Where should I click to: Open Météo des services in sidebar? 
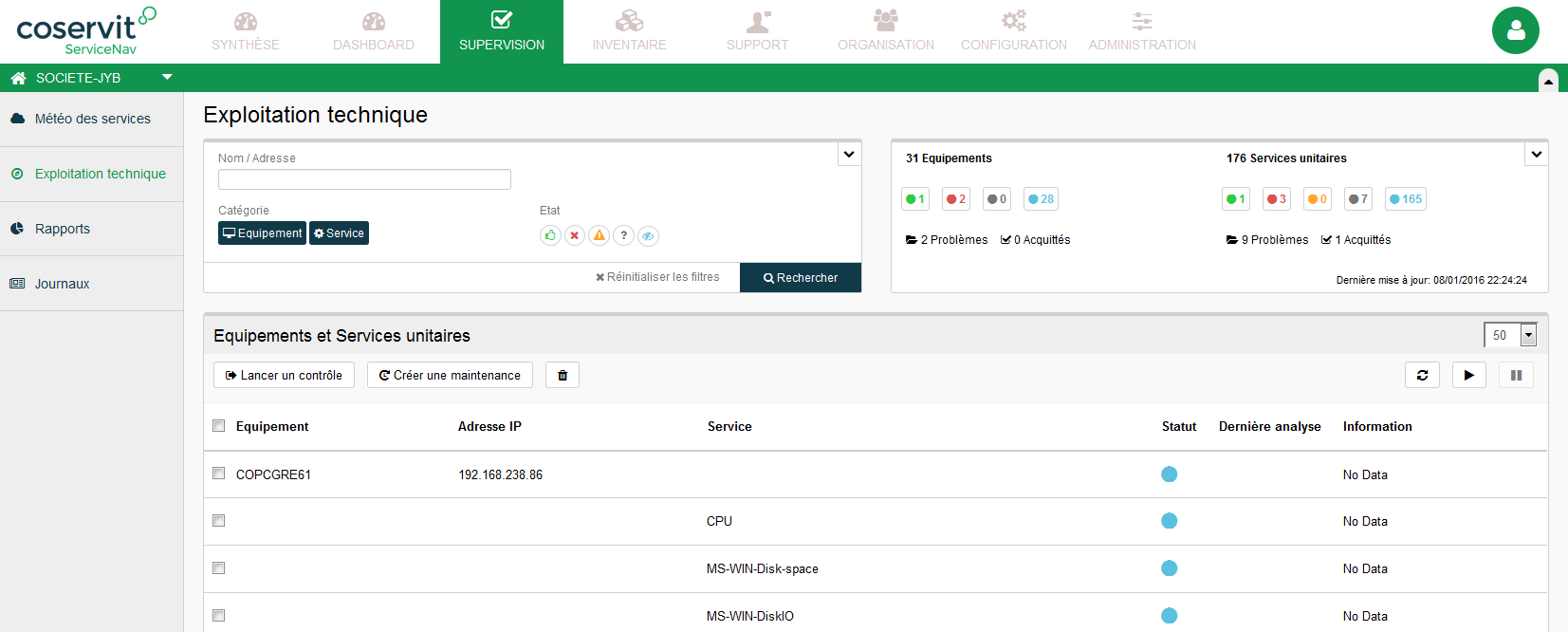92,120
